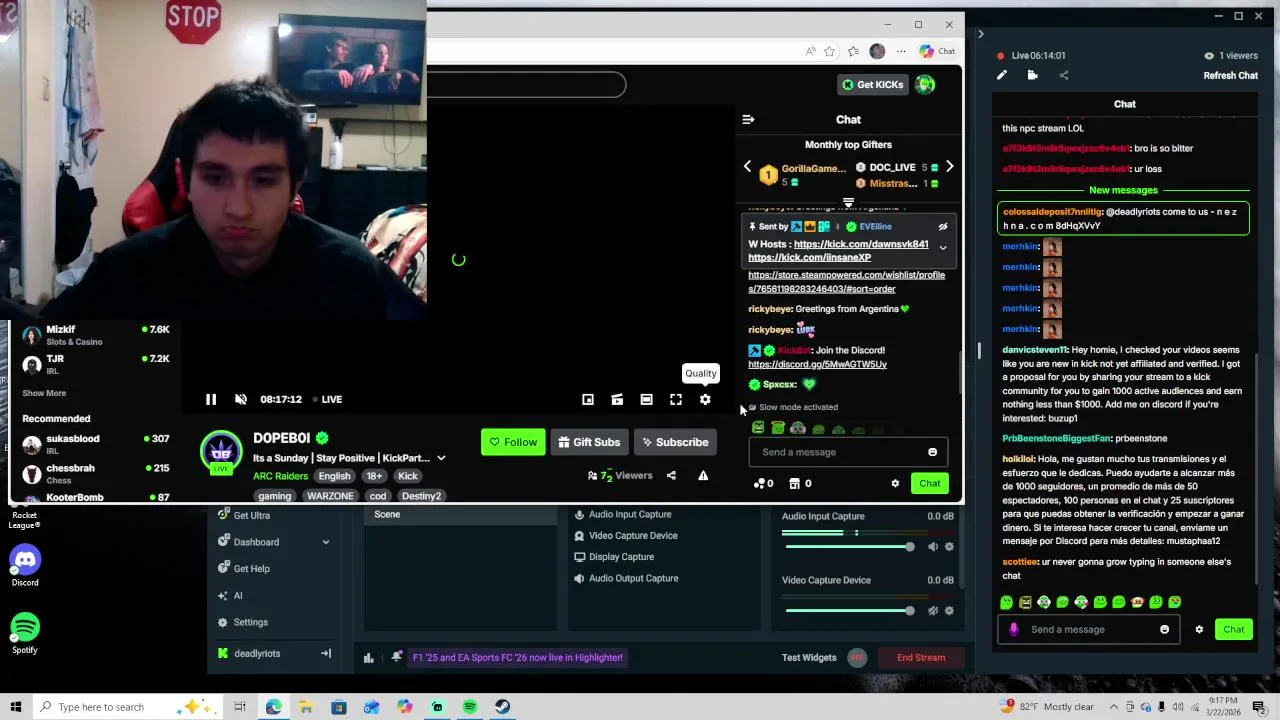Pause the Kick stream video
This screenshot has height=720, width=1280.
(211, 399)
